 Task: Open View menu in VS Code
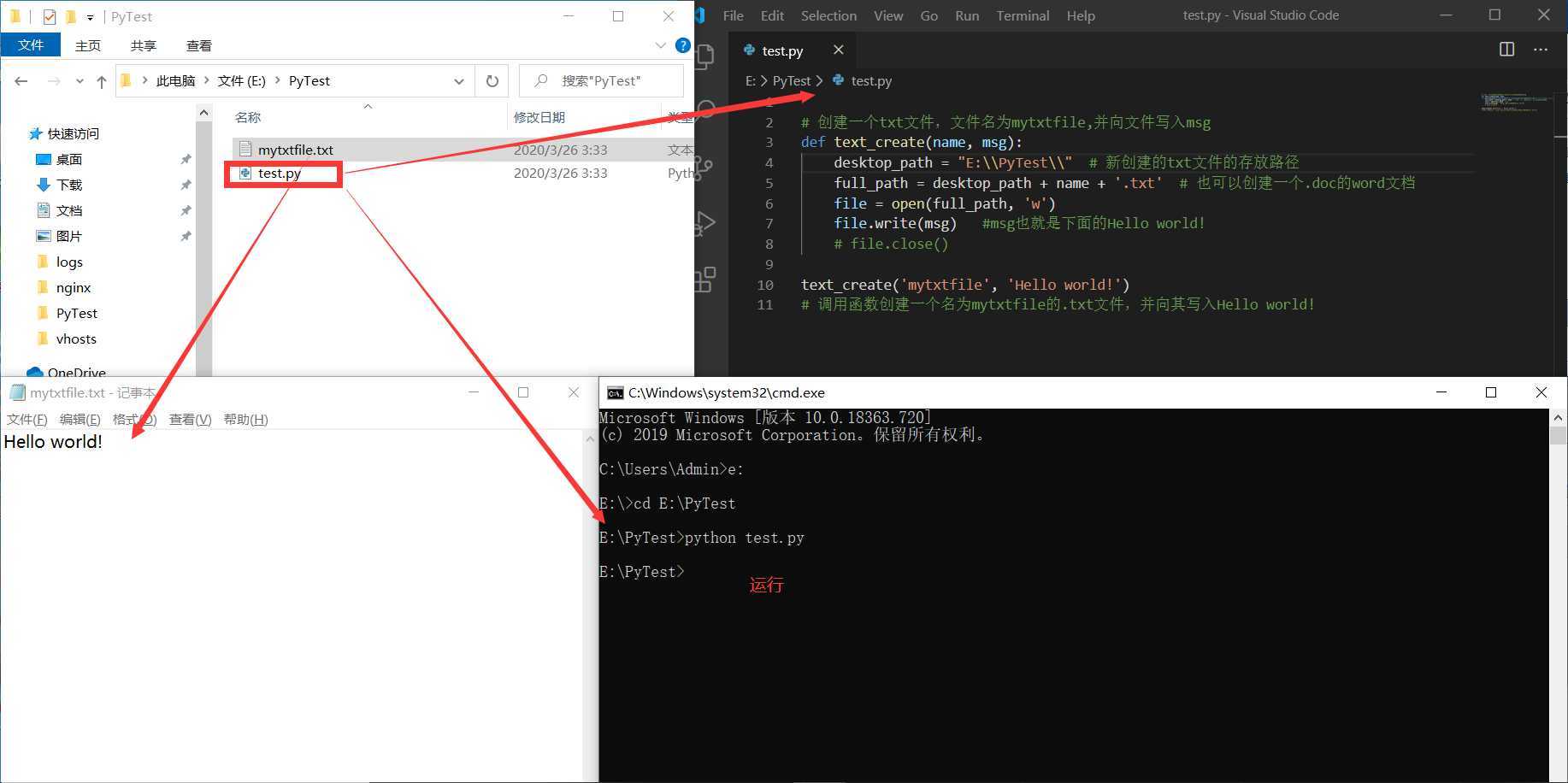point(888,15)
